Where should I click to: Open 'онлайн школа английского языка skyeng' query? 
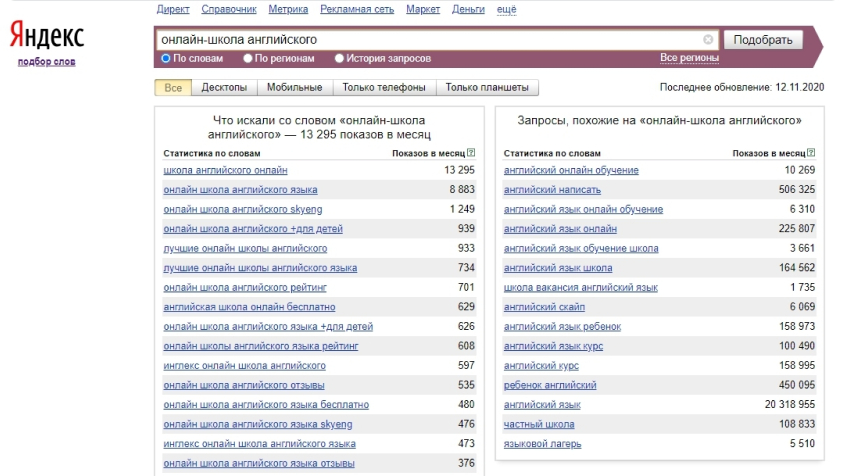257,424
